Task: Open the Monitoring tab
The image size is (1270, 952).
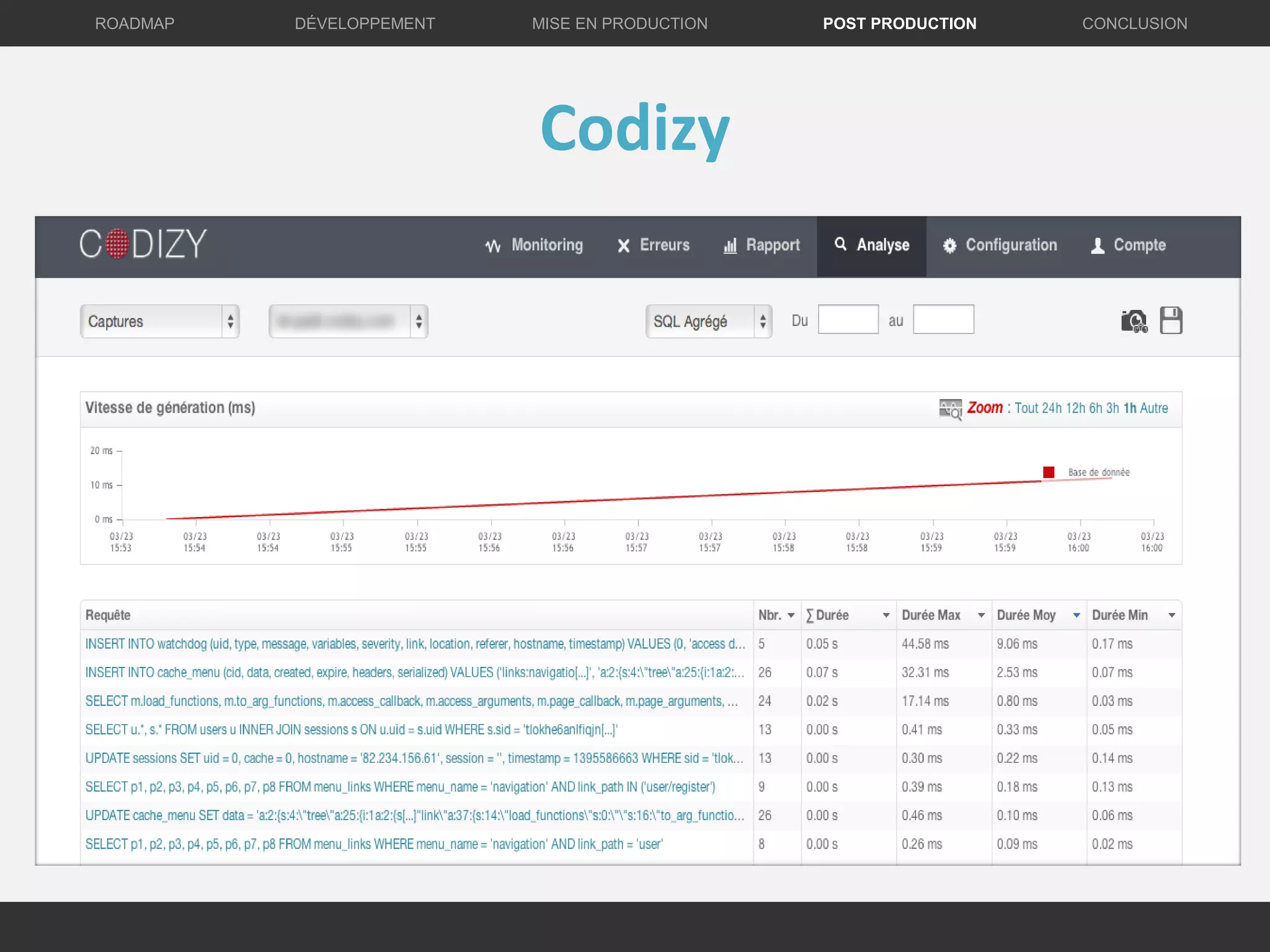Action: (534, 245)
